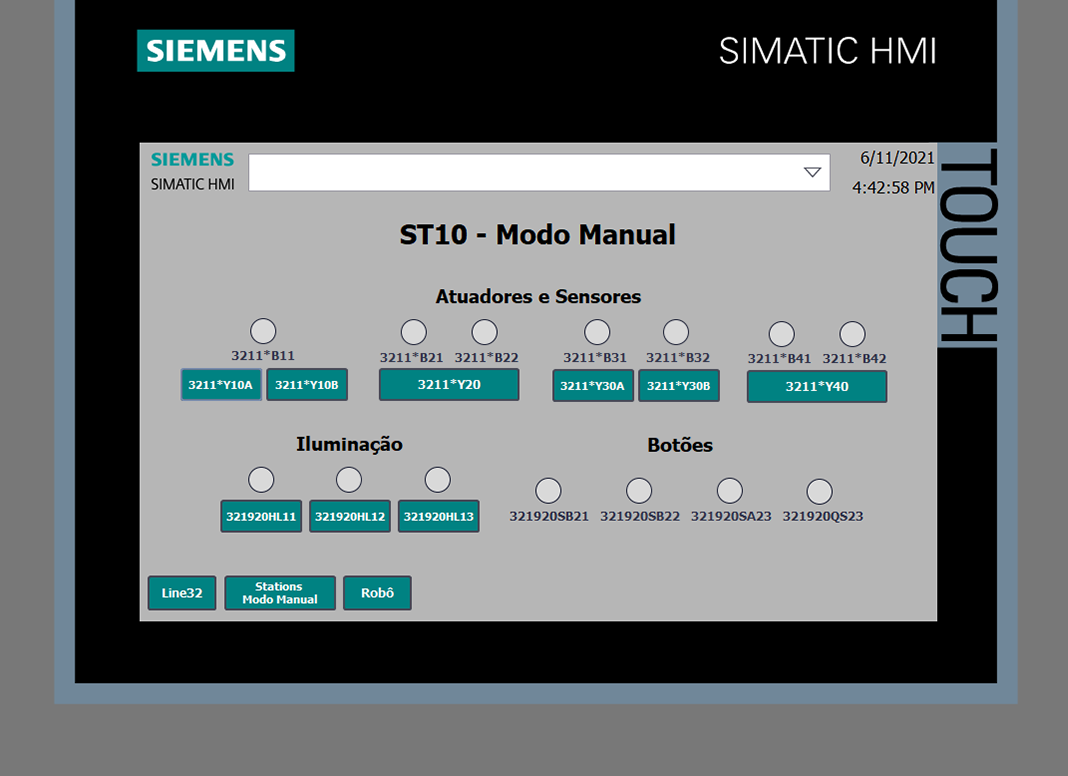Click the 4:42:58 PM time display
This screenshot has width=1068, height=776.
pos(893,187)
